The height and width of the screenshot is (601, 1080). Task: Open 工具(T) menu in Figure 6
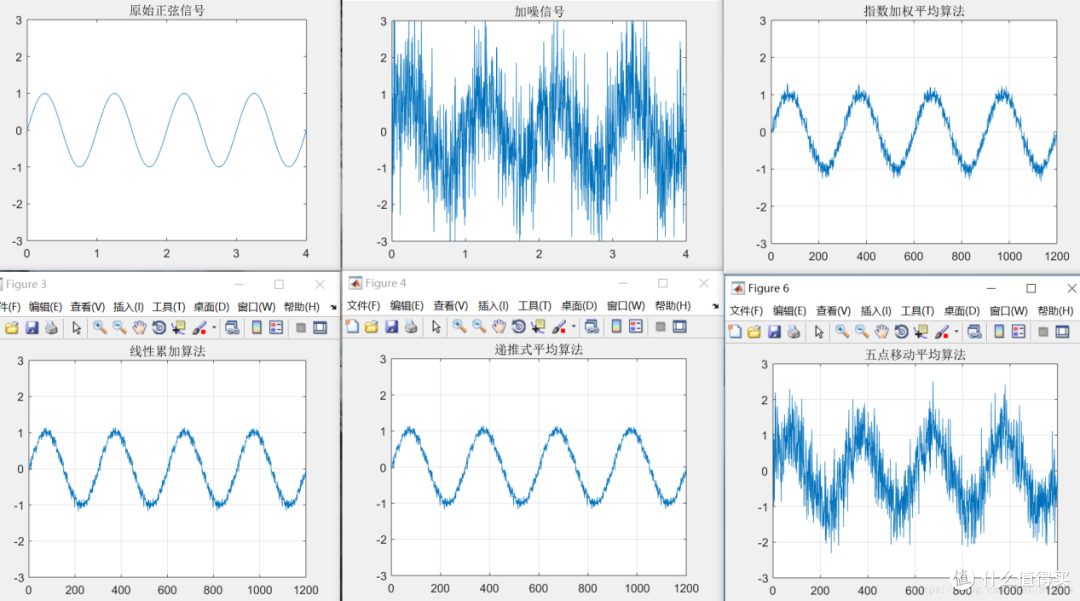pos(917,310)
